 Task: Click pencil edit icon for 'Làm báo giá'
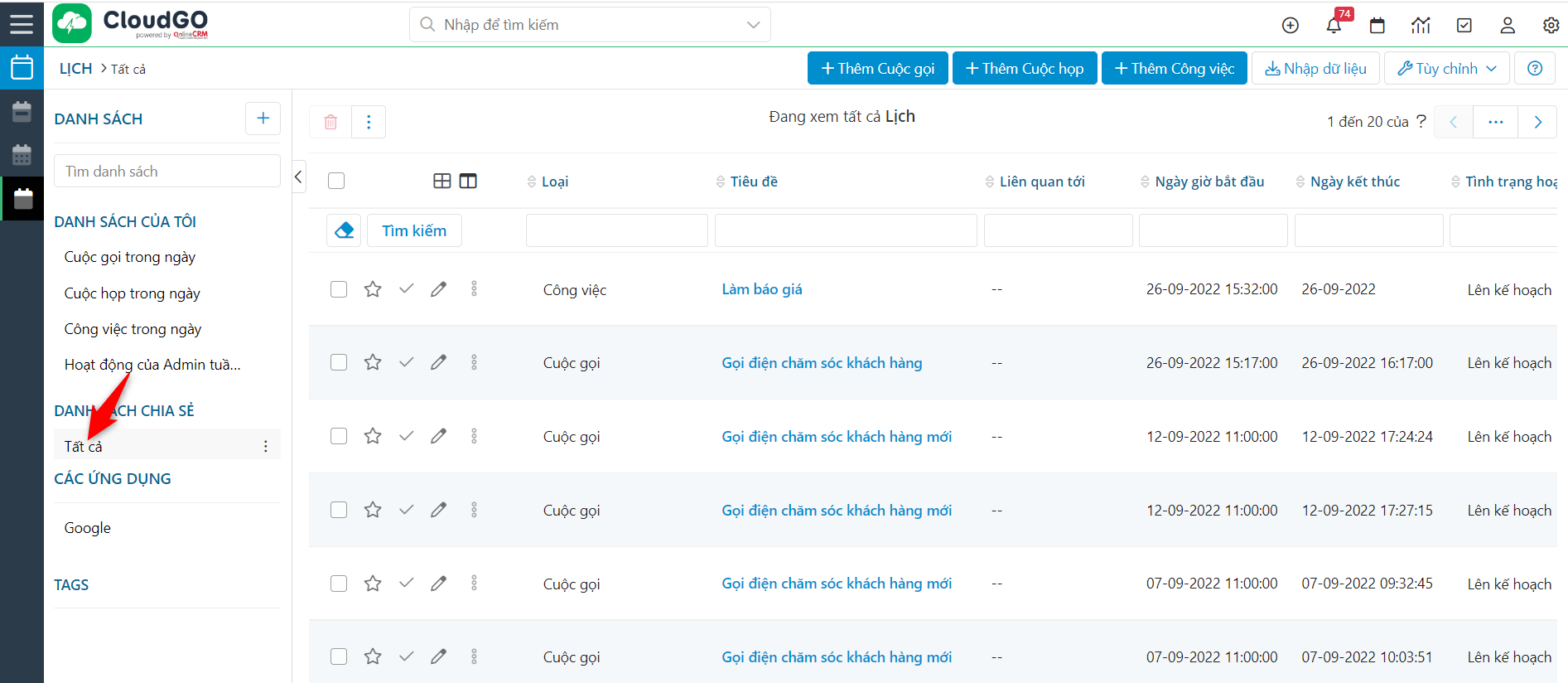438,289
